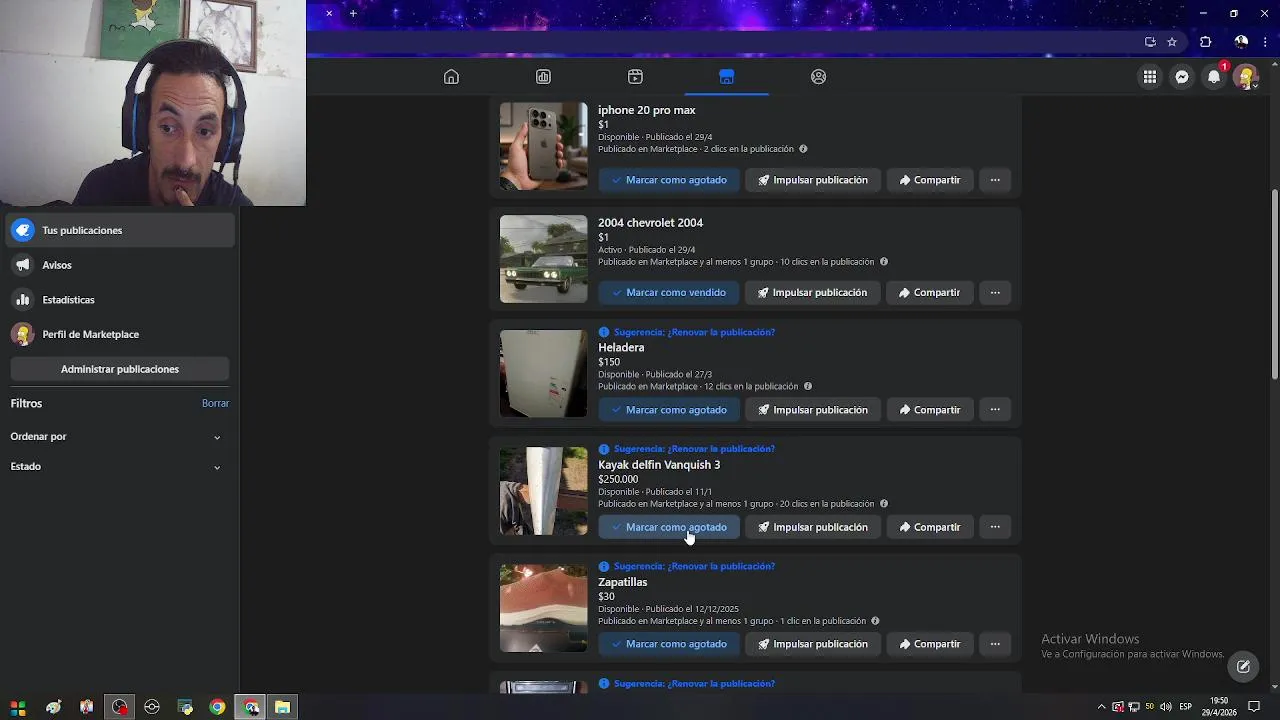Click info icon on 2004 chevrolet listing
The height and width of the screenshot is (720, 1280).
click(x=883, y=262)
